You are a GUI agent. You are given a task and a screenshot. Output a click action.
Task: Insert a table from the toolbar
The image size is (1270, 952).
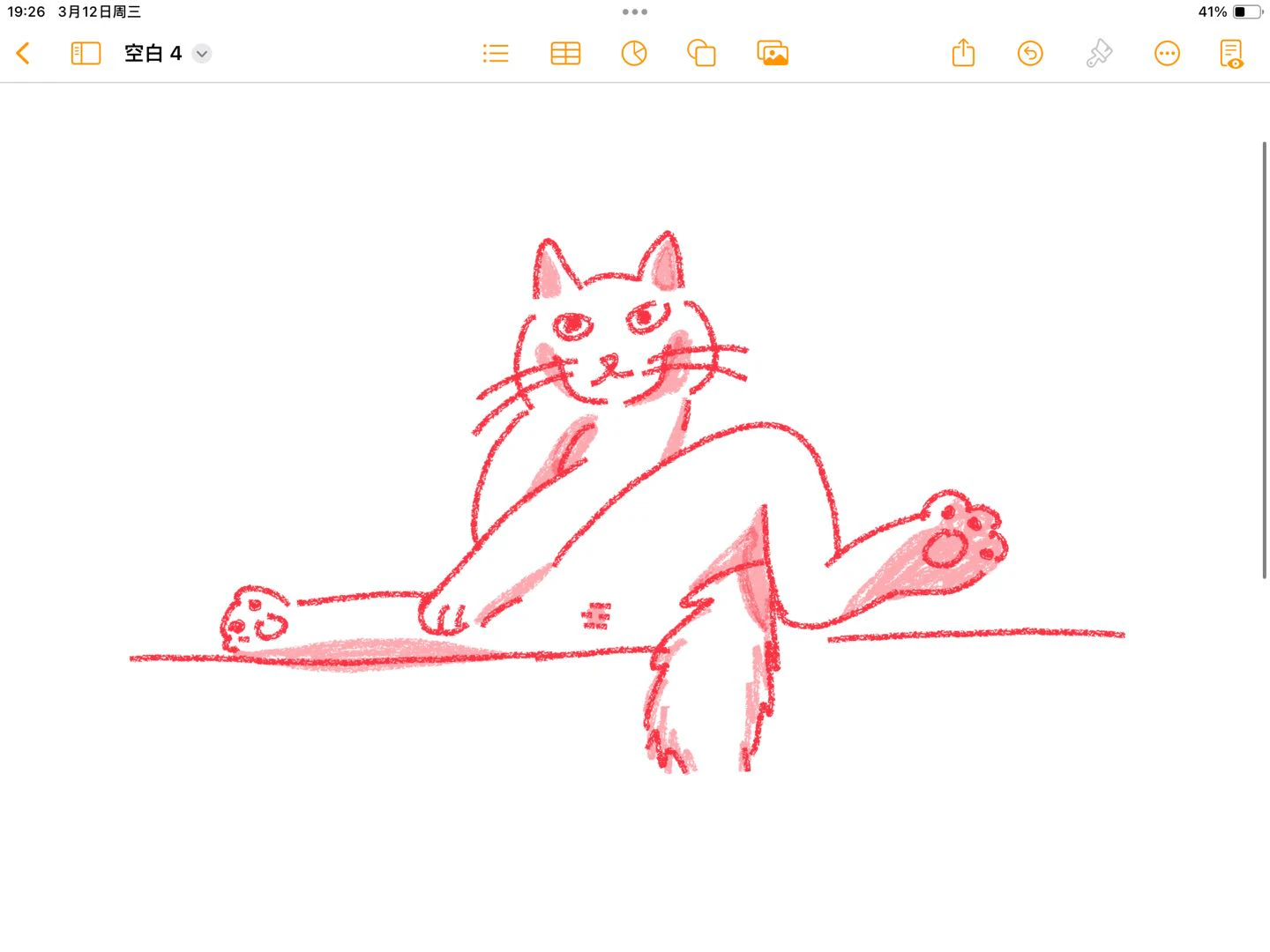(x=565, y=54)
